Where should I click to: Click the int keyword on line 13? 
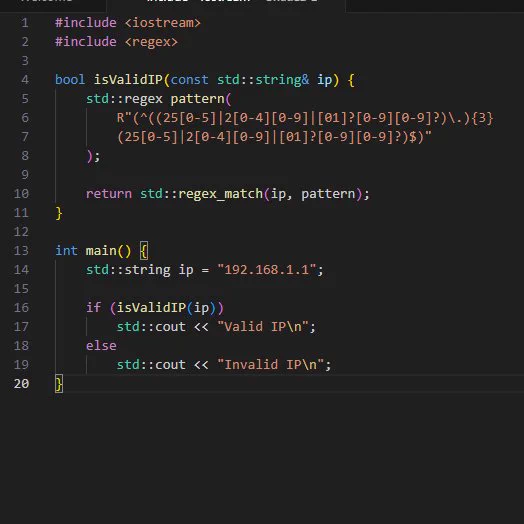pyautogui.click(x=67, y=251)
